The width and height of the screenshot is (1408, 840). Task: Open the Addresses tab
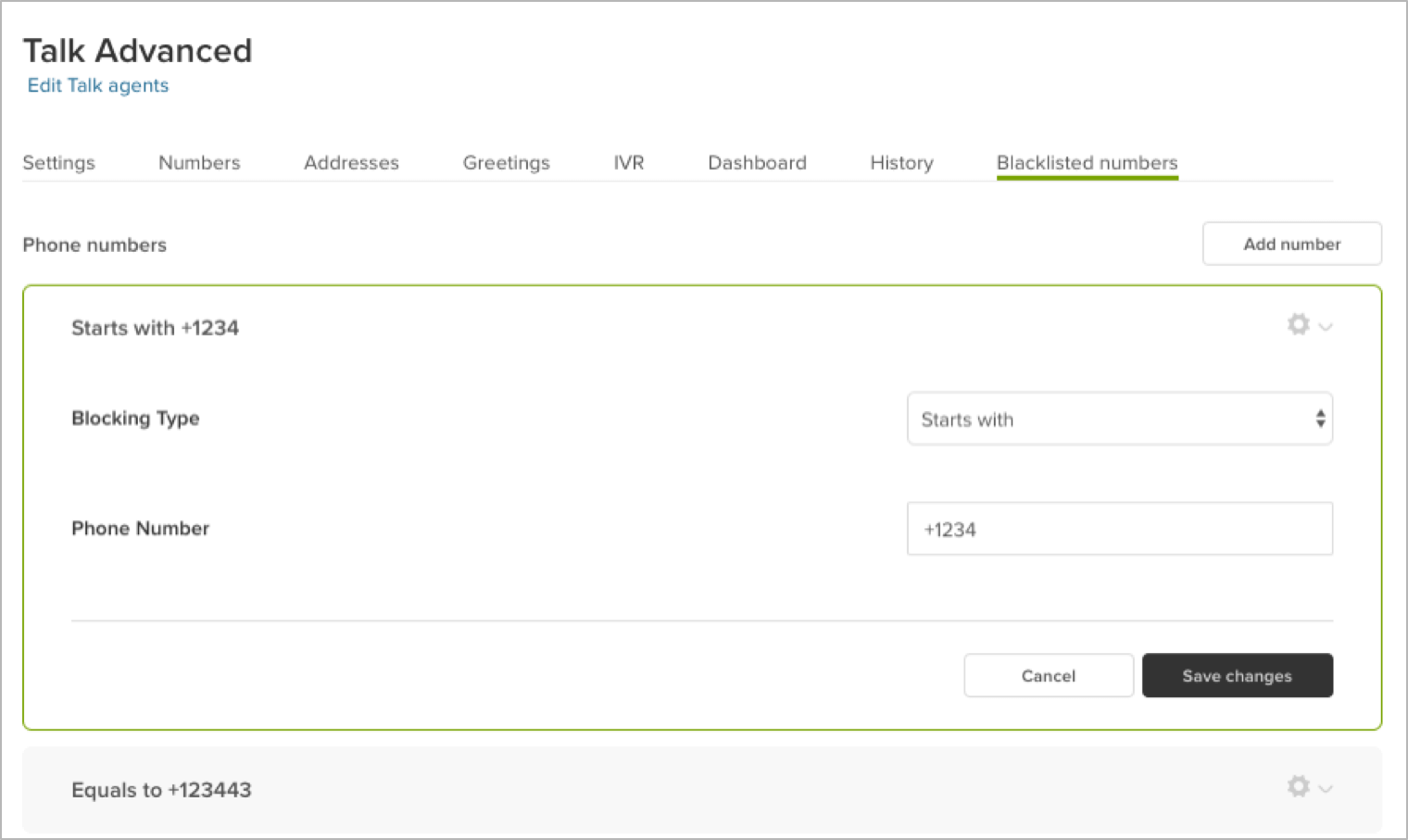tap(351, 162)
